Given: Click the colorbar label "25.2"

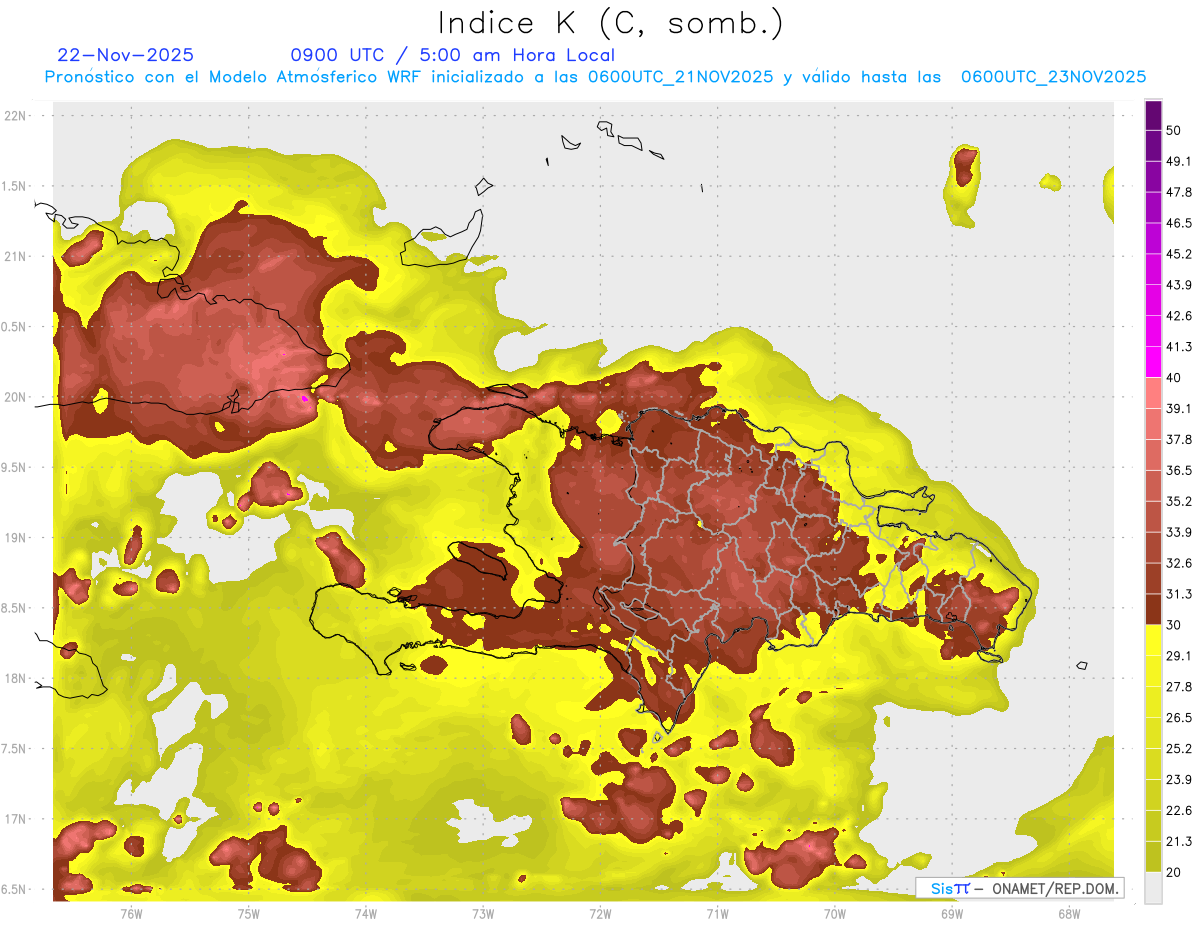Looking at the screenshot, I should click(x=1178, y=749).
